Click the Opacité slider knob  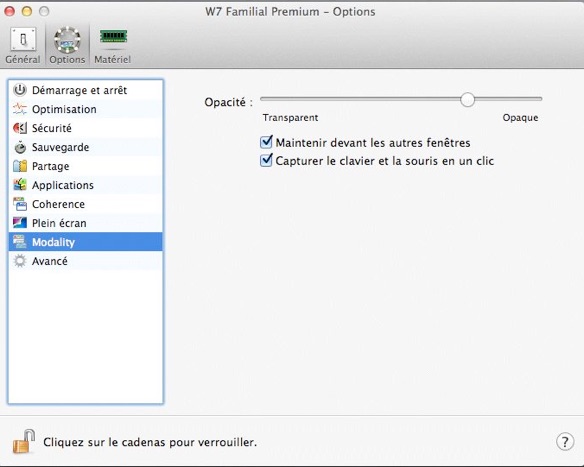click(467, 99)
